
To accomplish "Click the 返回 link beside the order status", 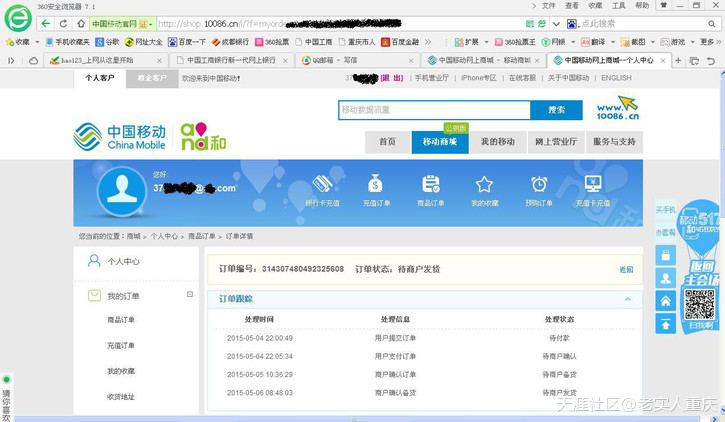I will point(626,269).
